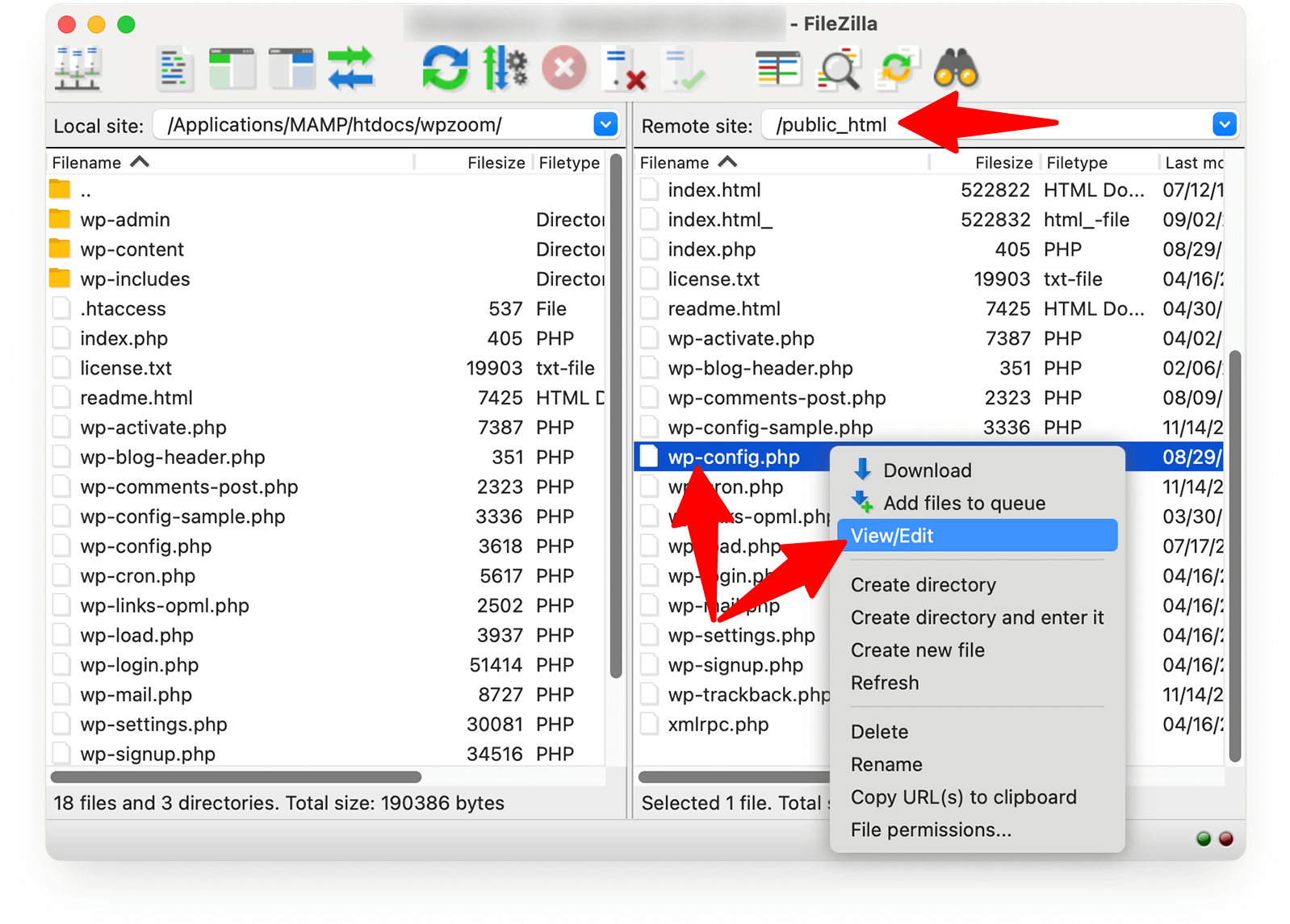This screenshot has width=1290, height=924.
Task: Cancel the current operation
Action: click(564, 69)
